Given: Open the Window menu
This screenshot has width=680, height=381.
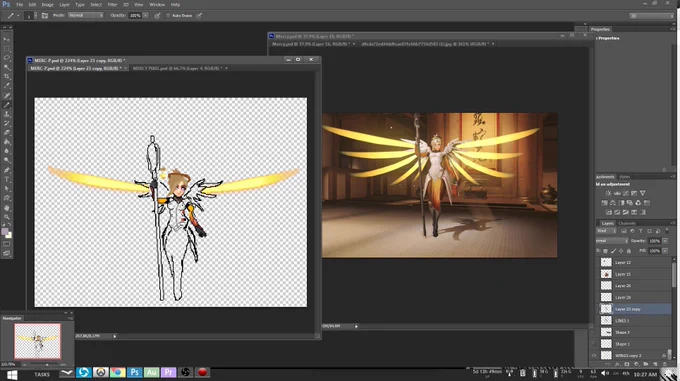Looking at the screenshot, I should click(157, 5).
